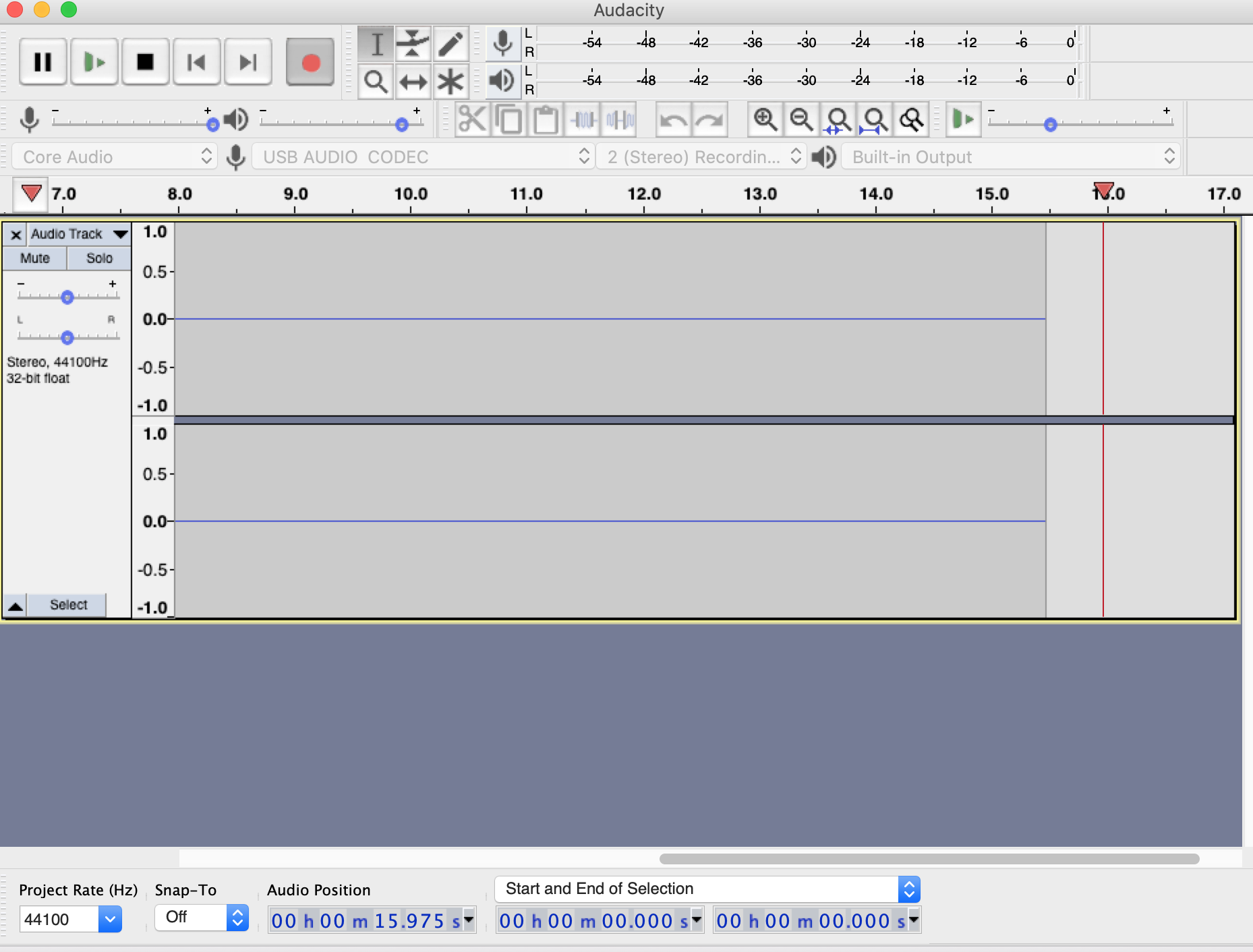Viewport: 1253px width, 952px height.
Task: Open the Audio Track name menu
Action: 79,234
